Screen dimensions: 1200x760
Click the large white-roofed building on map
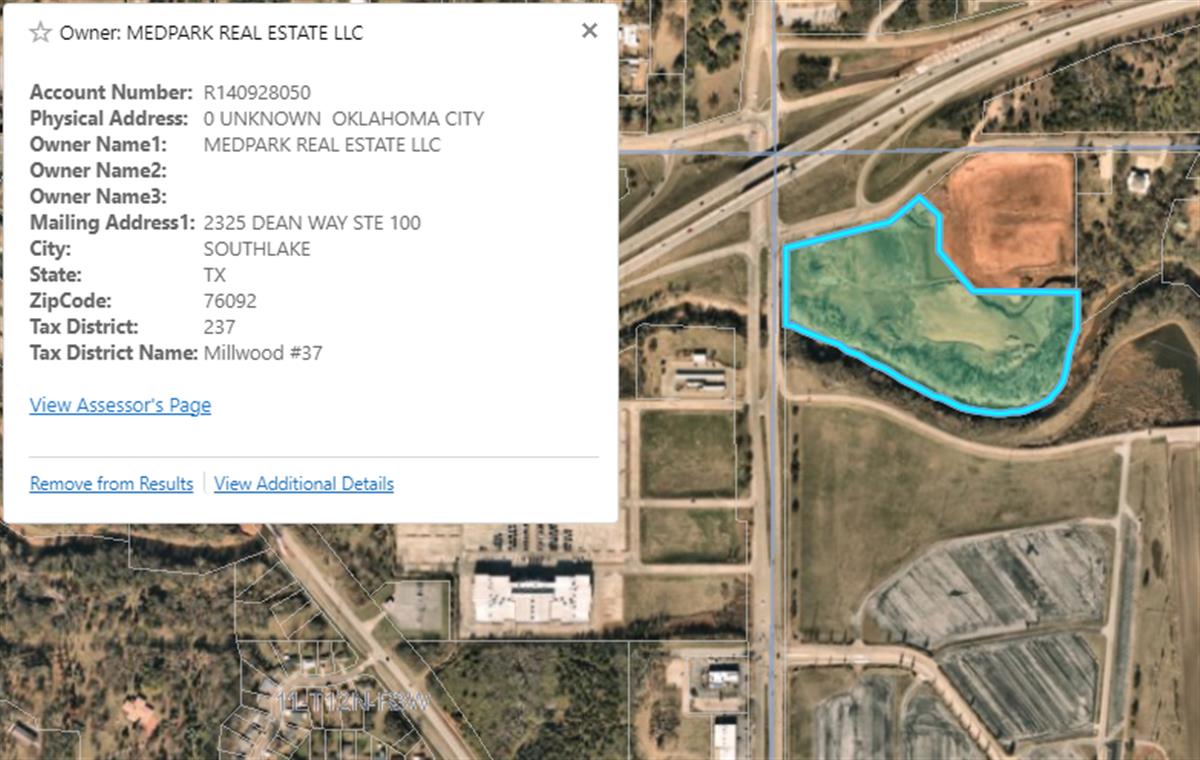(530, 597)
